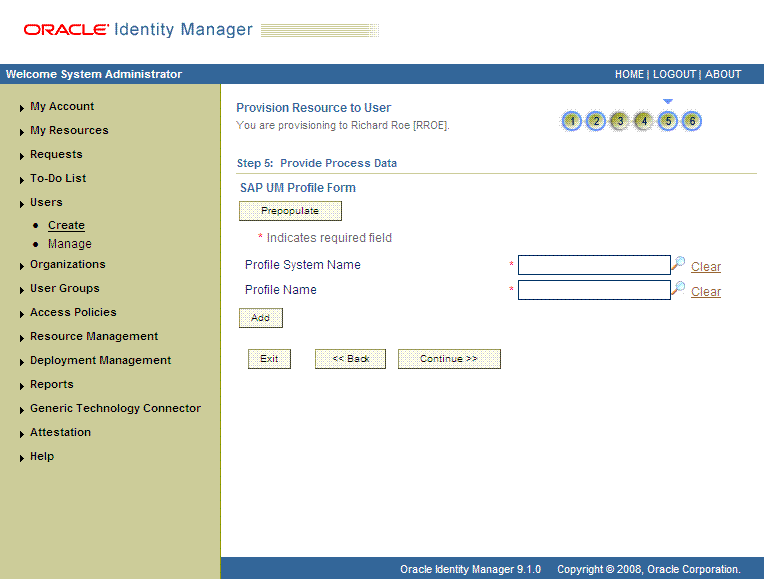Click the Exit button
Screen dimensions: 764x579
(269, 359)
